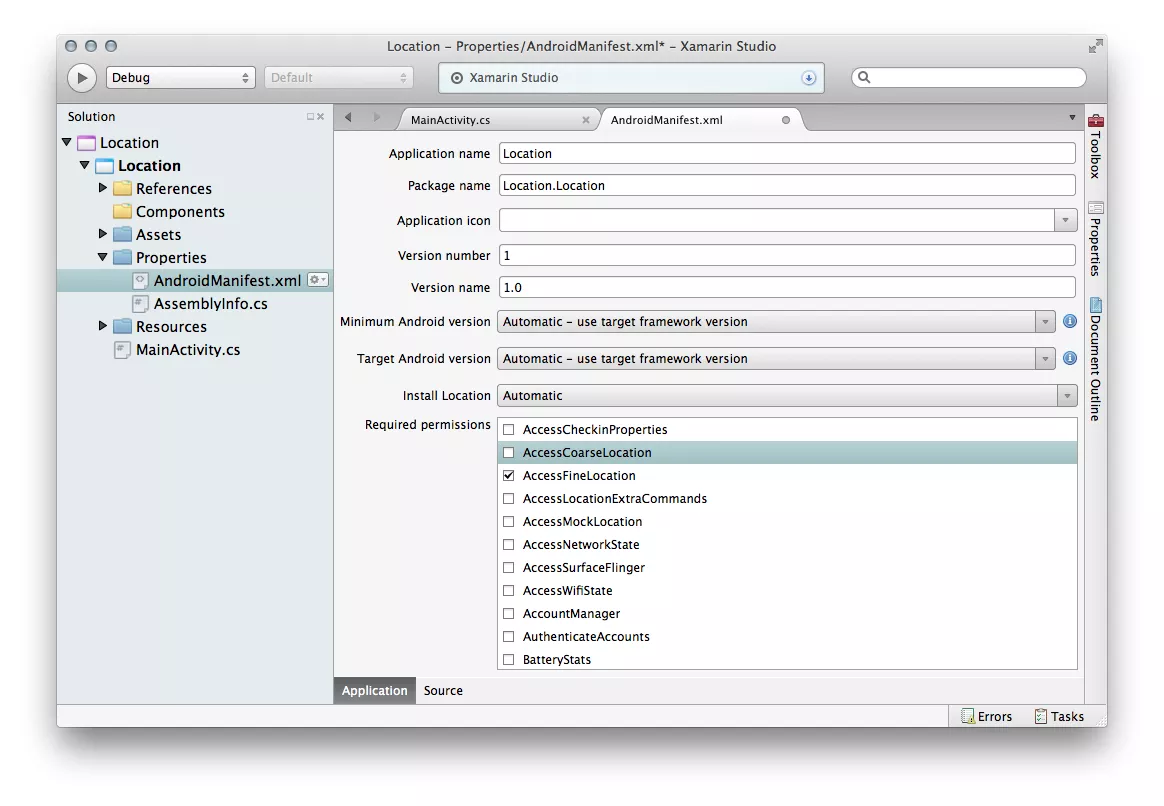This screenshot has width=1164, height=806.
Task: Enable AuthenticateAccounts permission
Action: pos(509,637)
